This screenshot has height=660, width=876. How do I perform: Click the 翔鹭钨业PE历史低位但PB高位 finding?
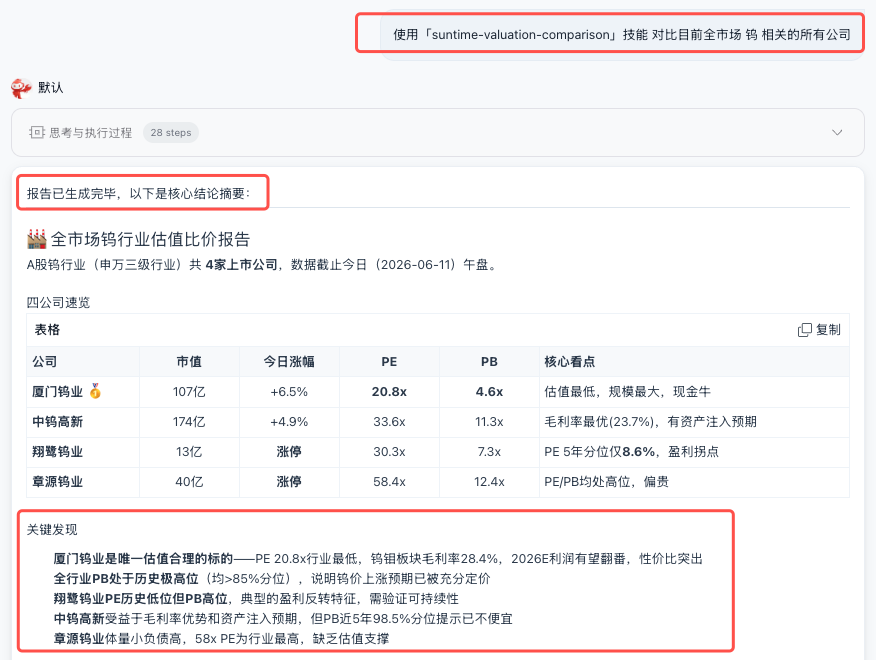click(256, 599)
